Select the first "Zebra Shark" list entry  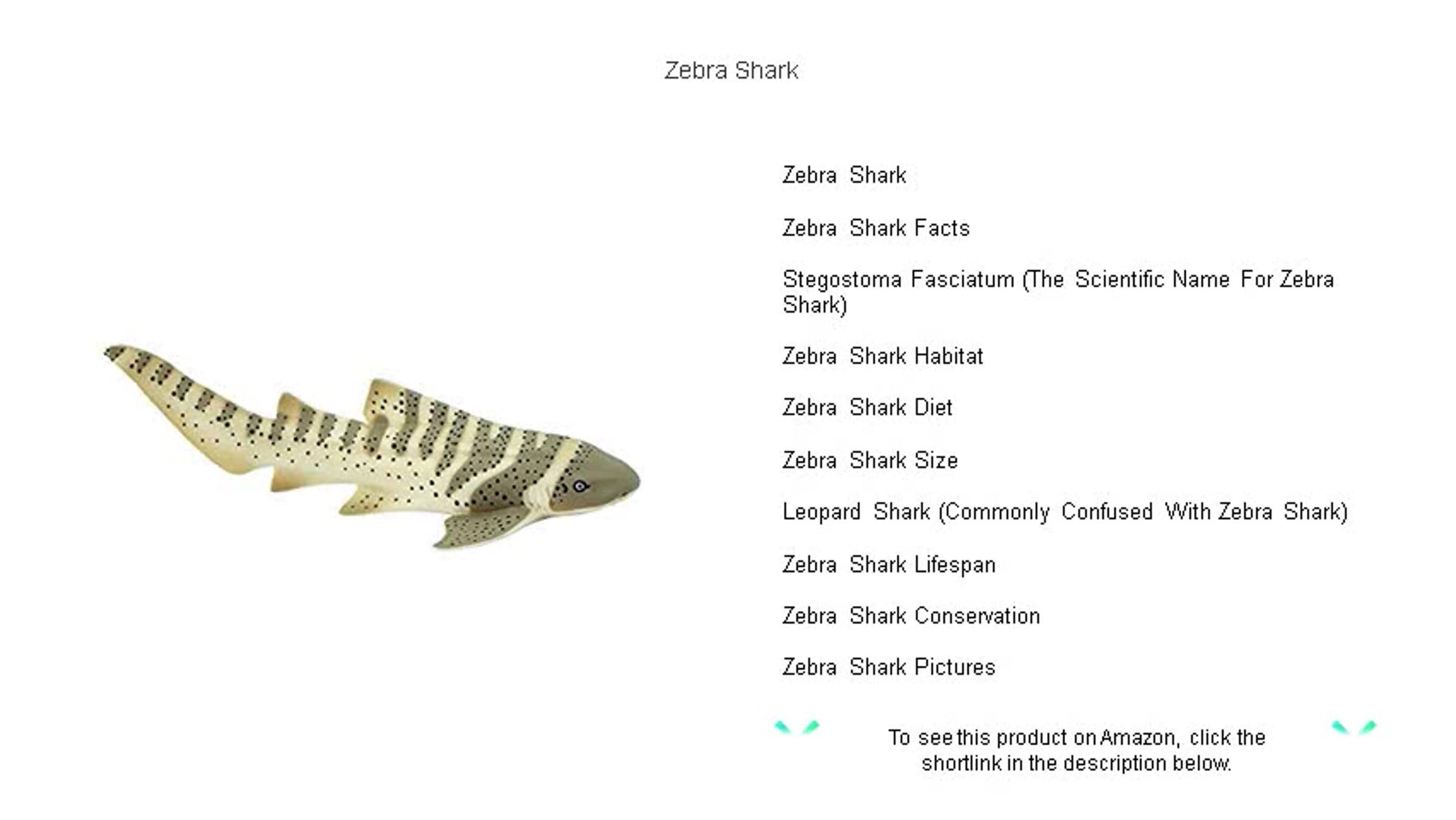tap(844, 175)
